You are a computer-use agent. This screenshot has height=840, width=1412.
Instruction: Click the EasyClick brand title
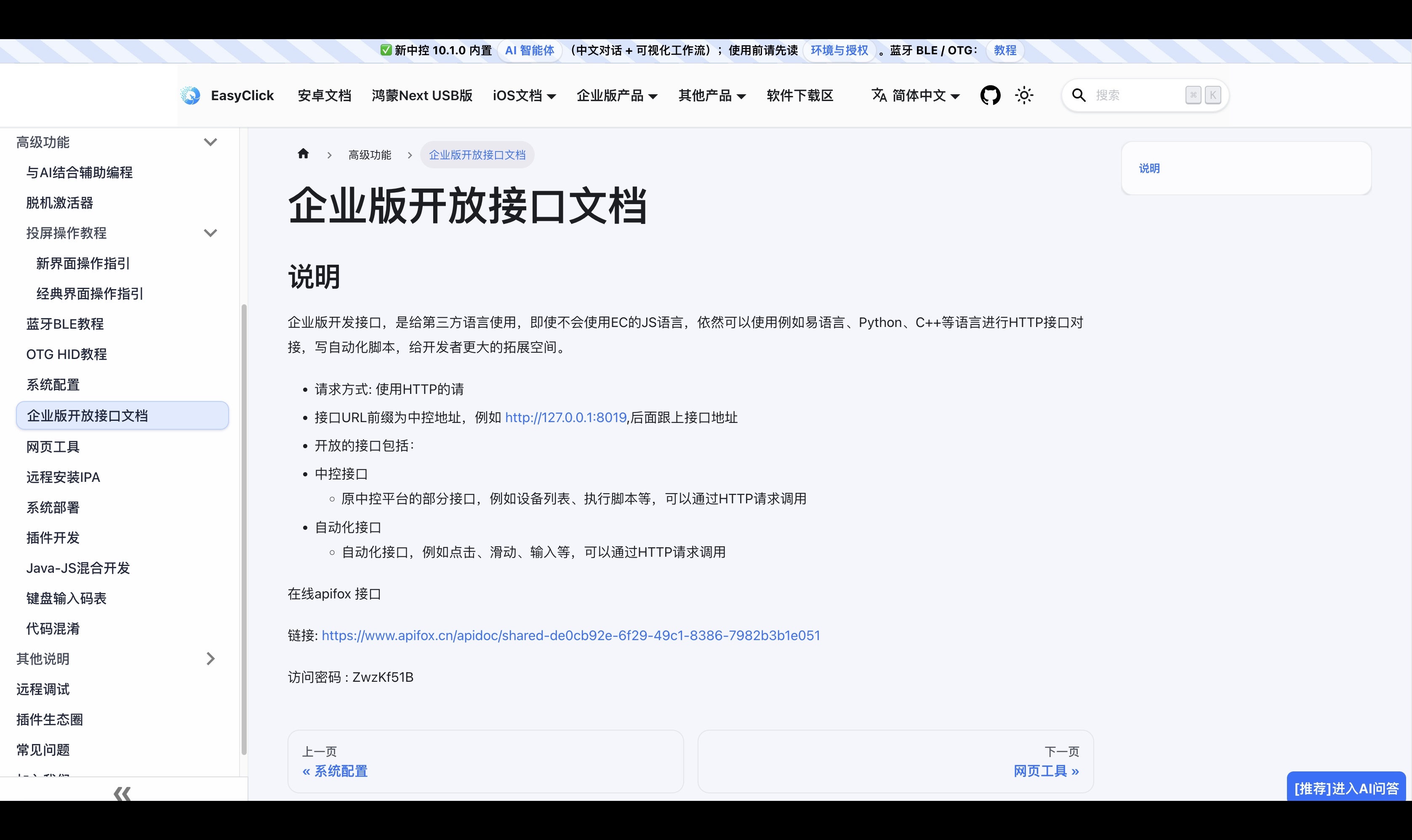pos(242,96)
